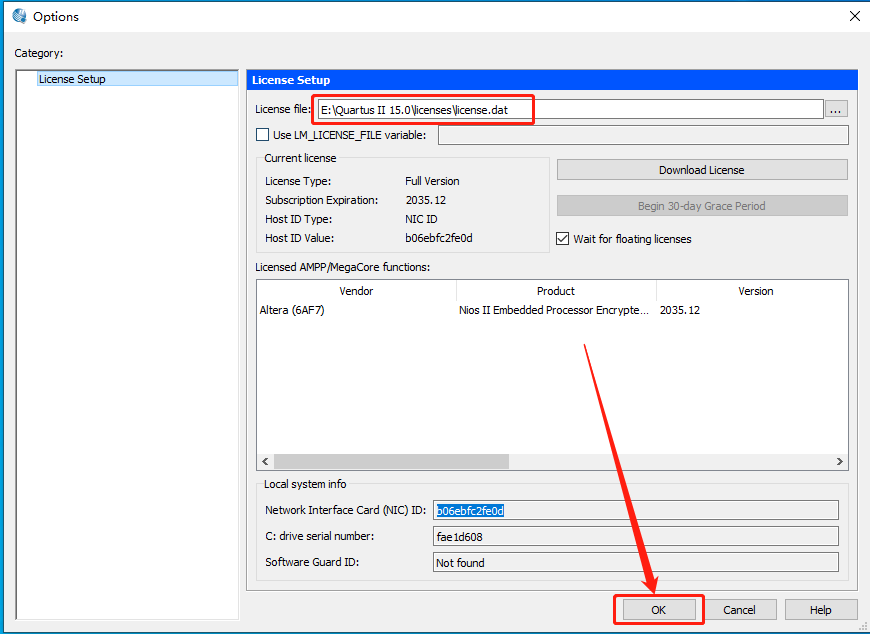Click the Version column header

[755, 291]
